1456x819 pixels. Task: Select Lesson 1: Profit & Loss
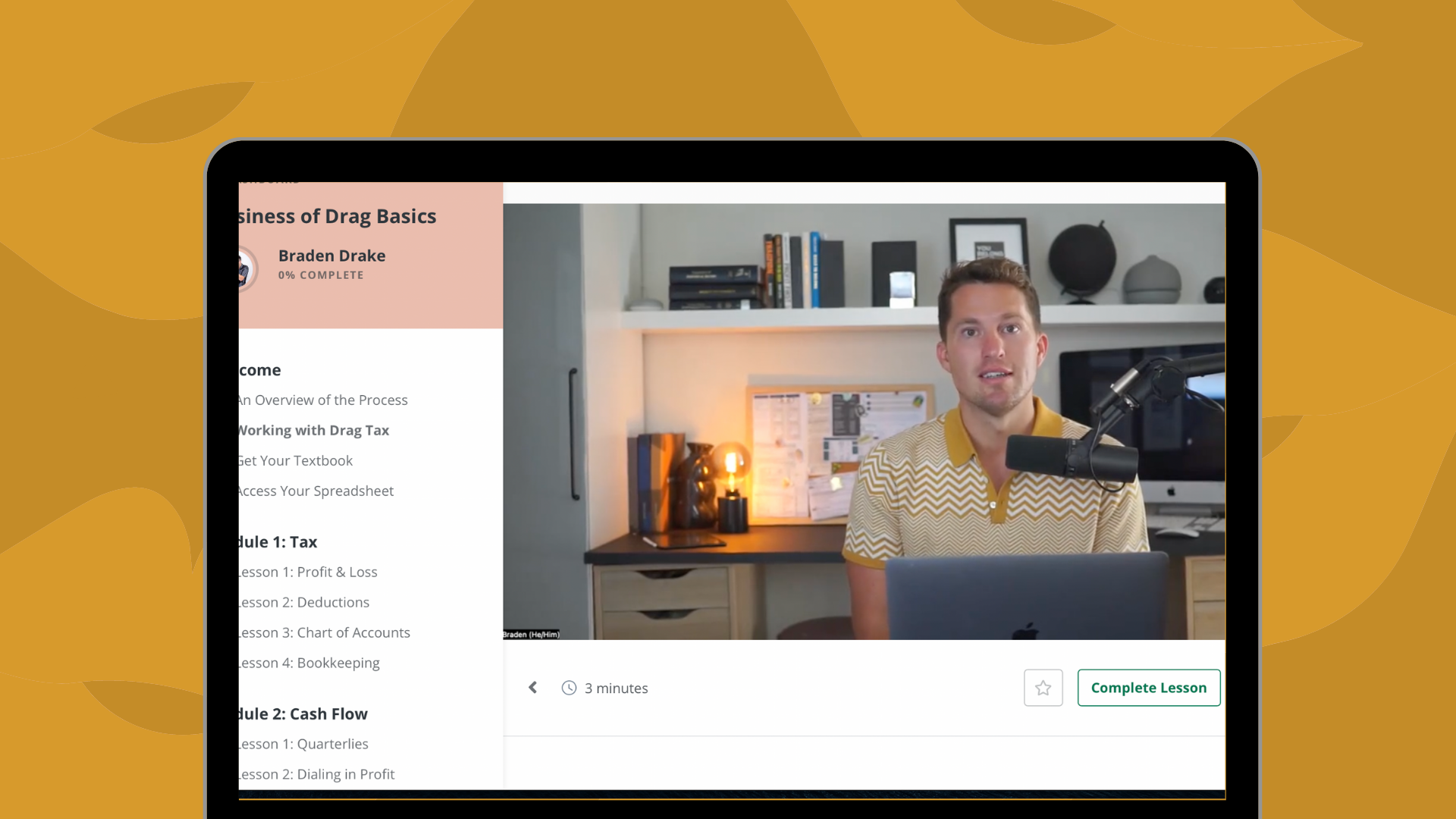point(309,572)
